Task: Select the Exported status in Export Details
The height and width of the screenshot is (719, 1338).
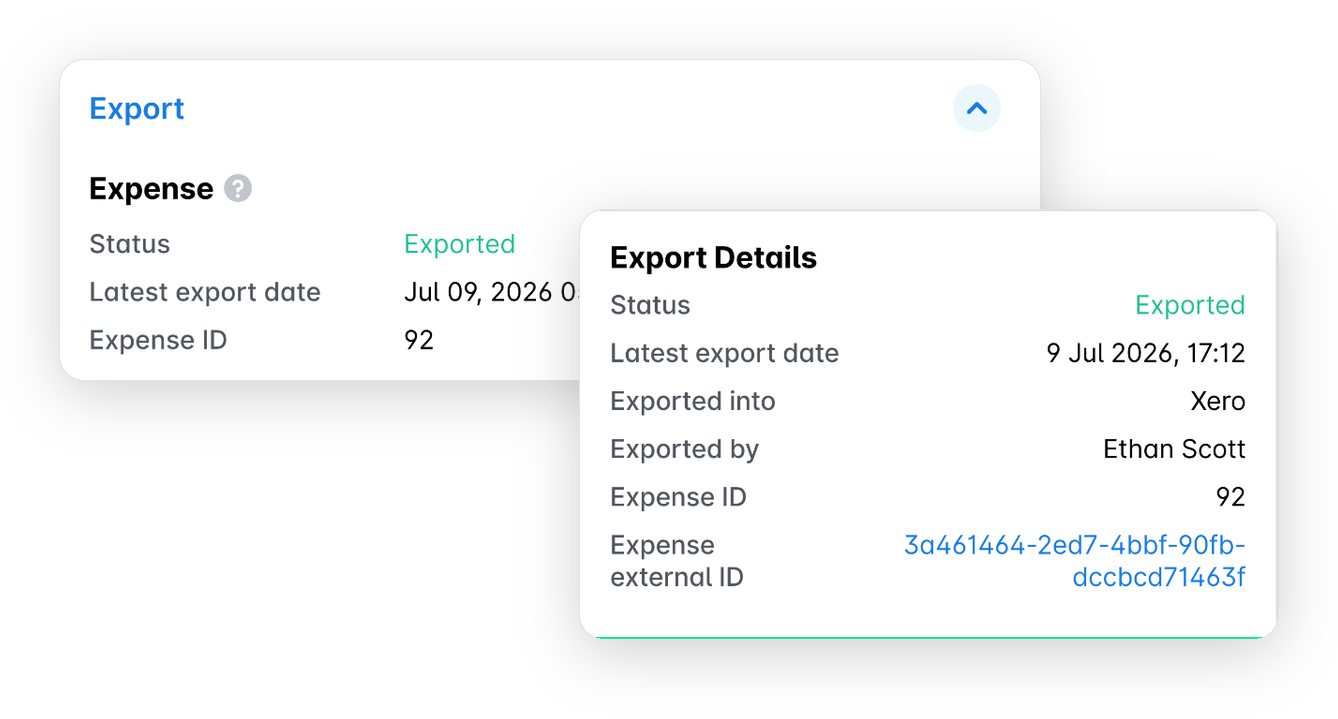Action: coord(1190,305)
